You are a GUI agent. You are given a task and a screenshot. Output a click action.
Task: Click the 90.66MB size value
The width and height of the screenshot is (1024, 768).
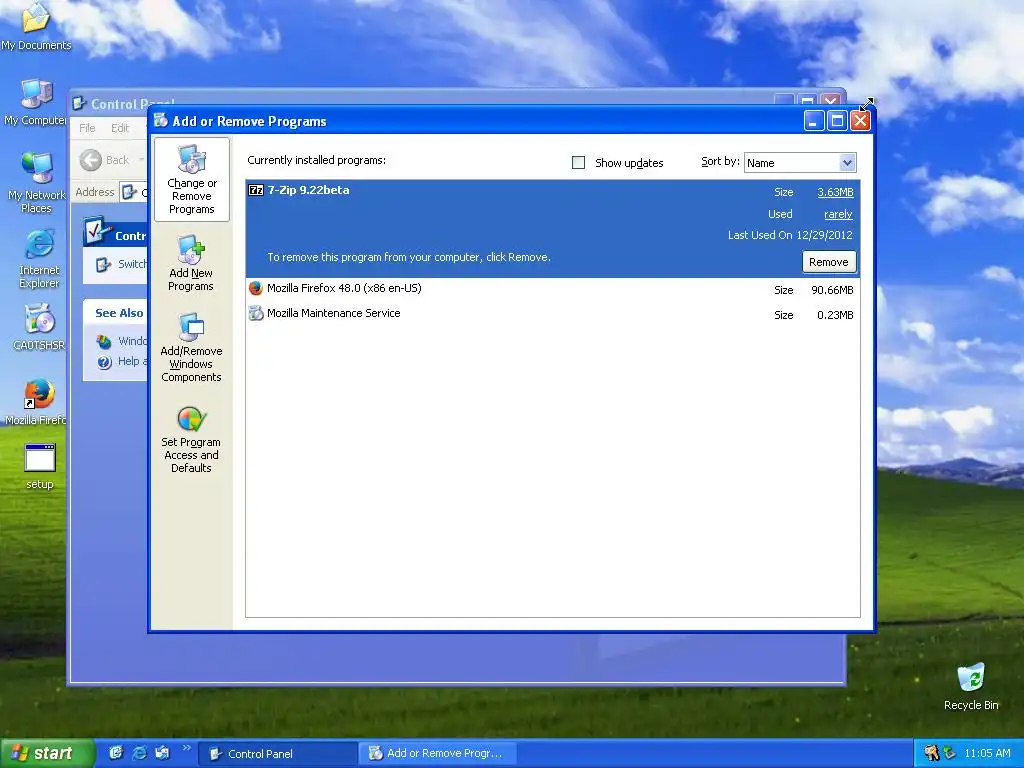(x=832, y=290)
